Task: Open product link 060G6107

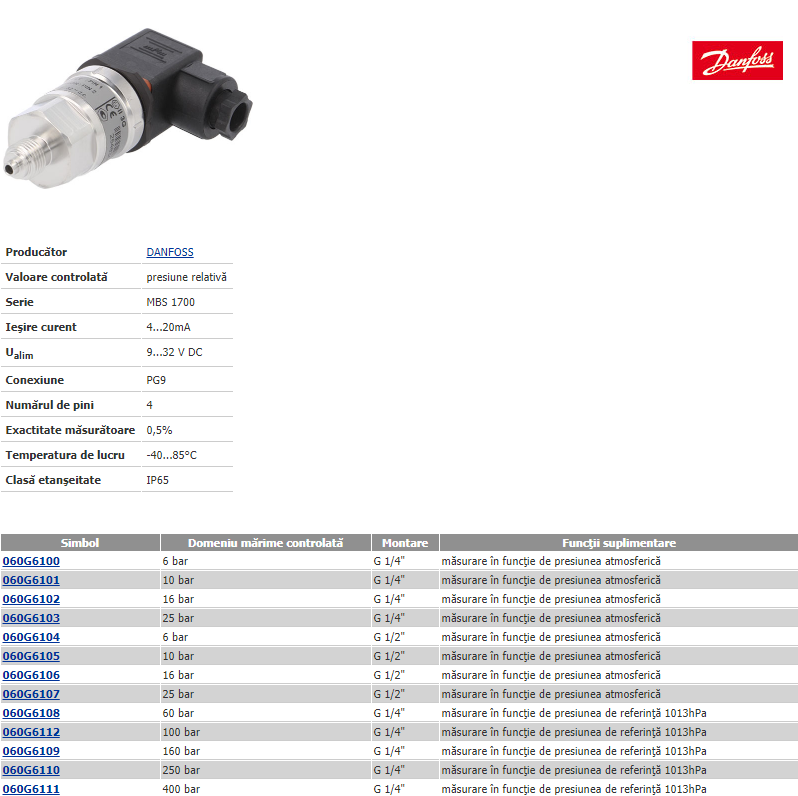Action: pos(31,694)
